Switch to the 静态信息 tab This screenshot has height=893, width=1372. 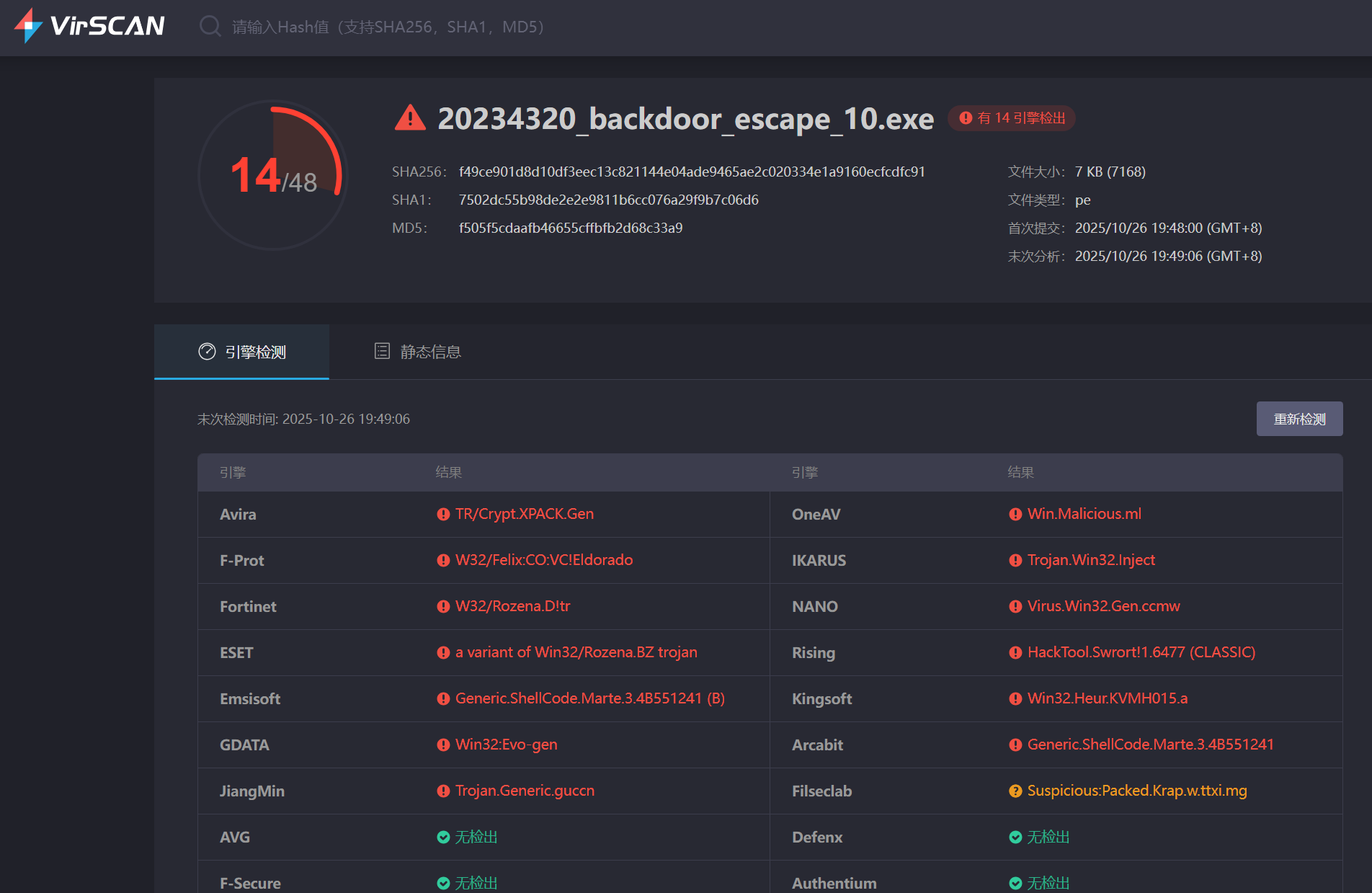pos(417,352)
